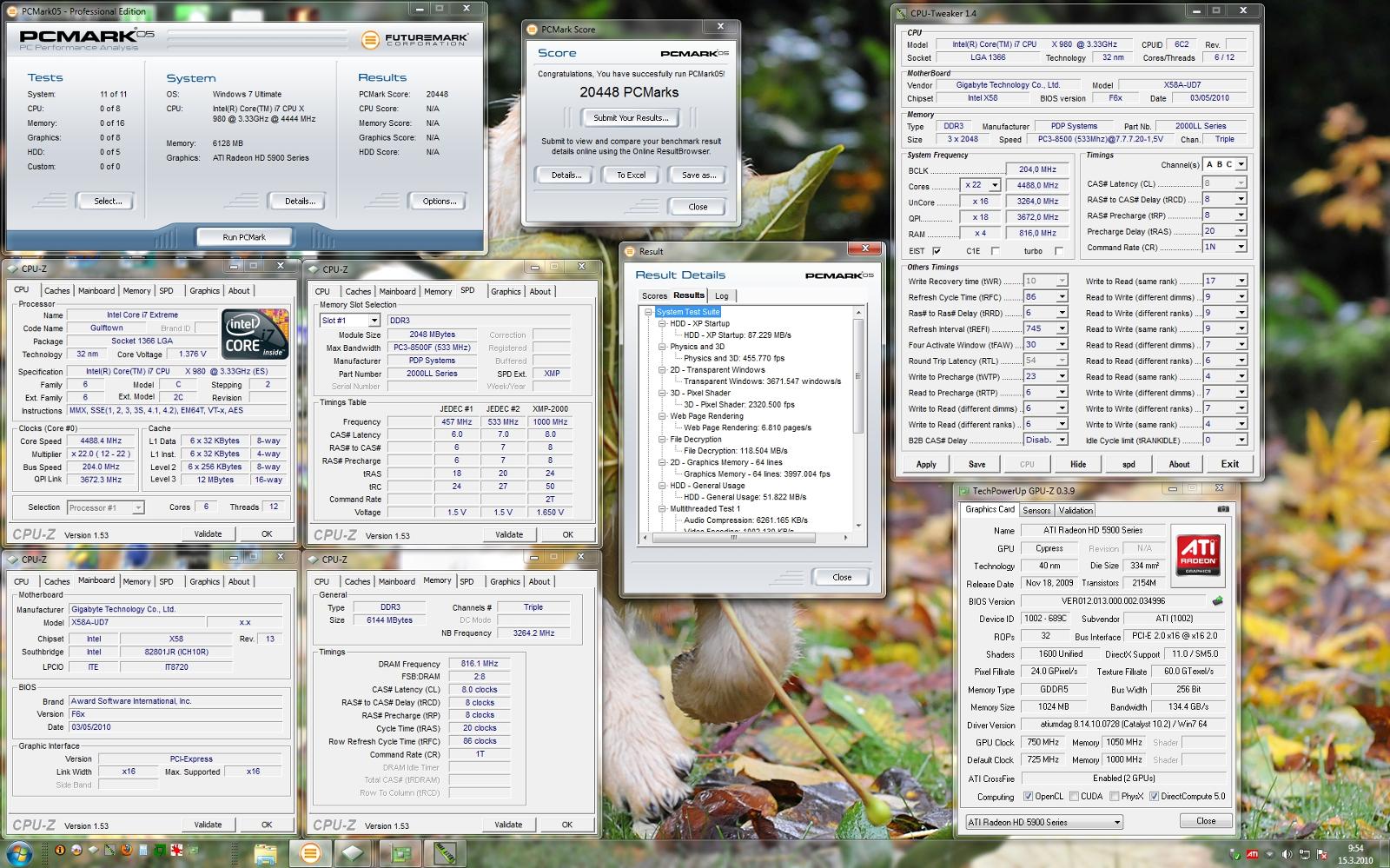Click the Result Details vertical scrollbar
Image resolution: width=1390 pixels, height=868 pixels.
pos(858,417)
